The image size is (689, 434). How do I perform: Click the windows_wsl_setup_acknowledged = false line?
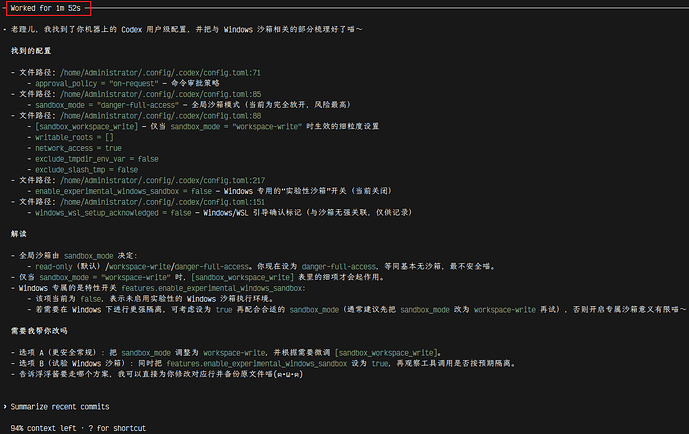[x=113, y=213]
